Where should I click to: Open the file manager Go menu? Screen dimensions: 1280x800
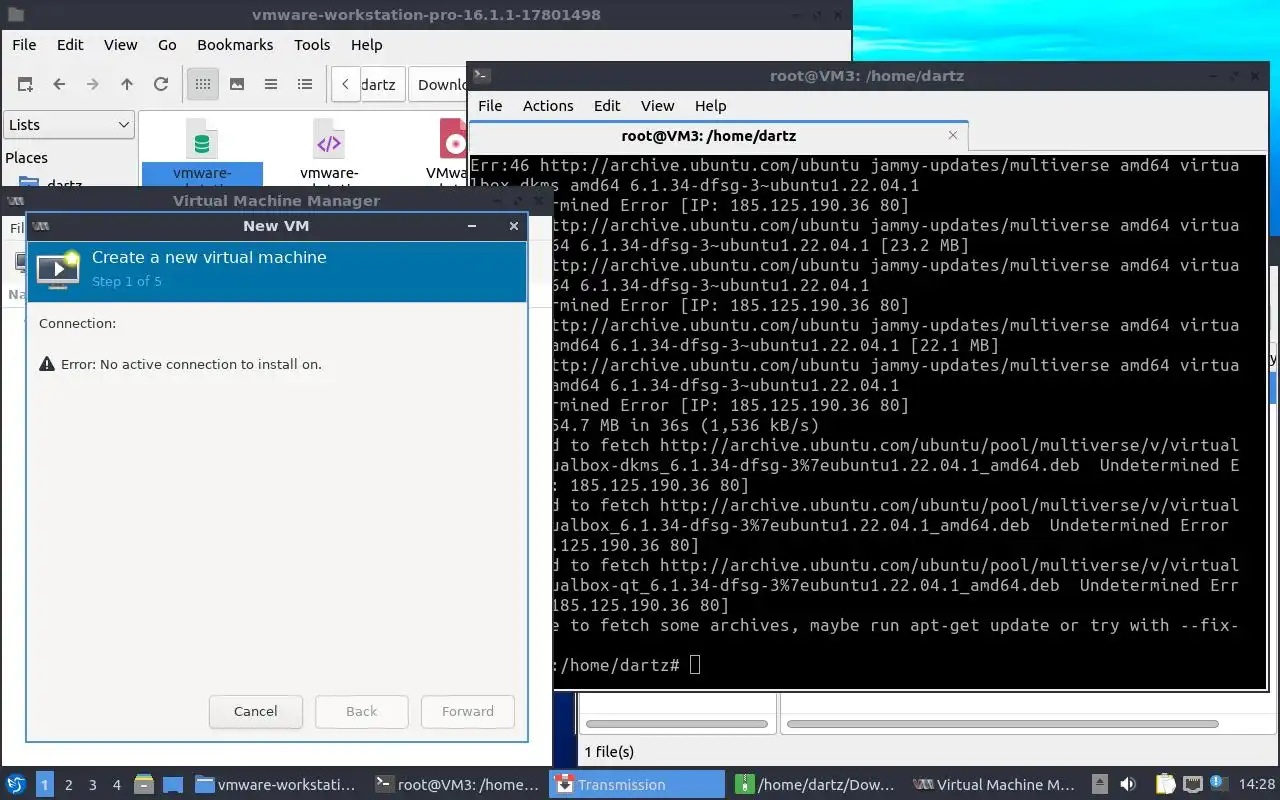(x=167, y=44)
